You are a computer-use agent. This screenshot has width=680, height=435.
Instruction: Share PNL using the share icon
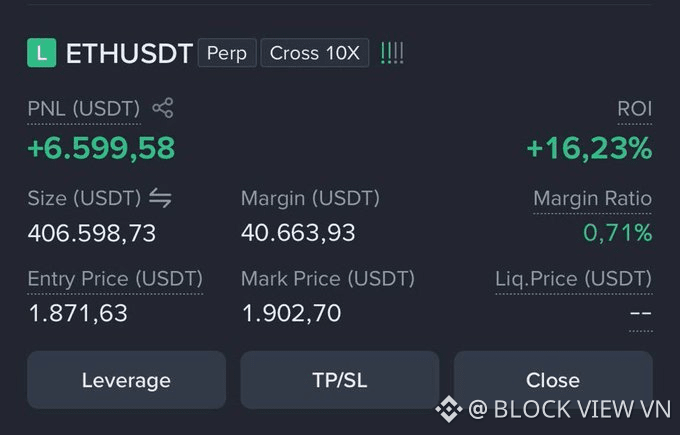[x=163, y=108]
